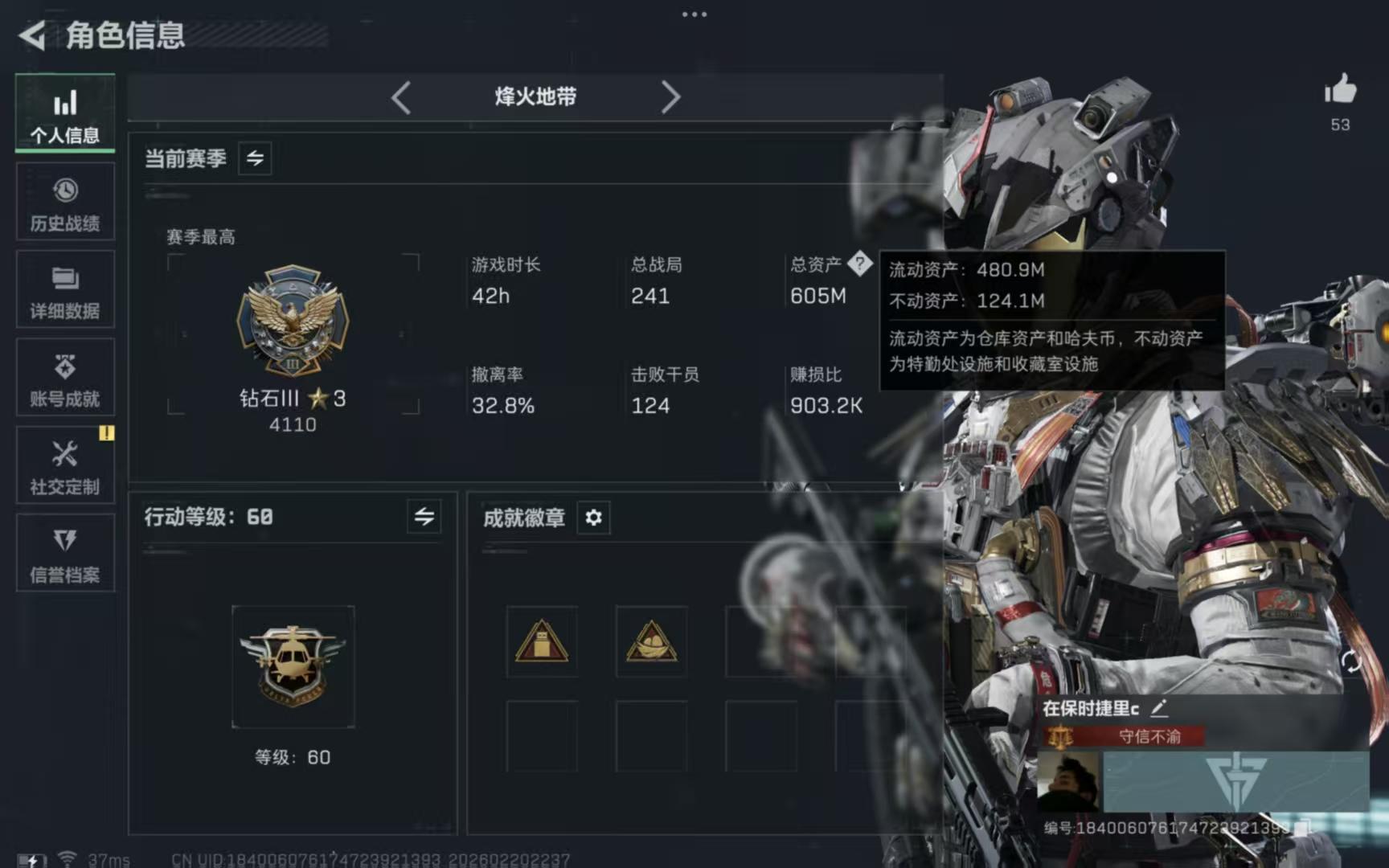
Task: Click the helicopter level 60 badge
Action: (x=293, y=667)
